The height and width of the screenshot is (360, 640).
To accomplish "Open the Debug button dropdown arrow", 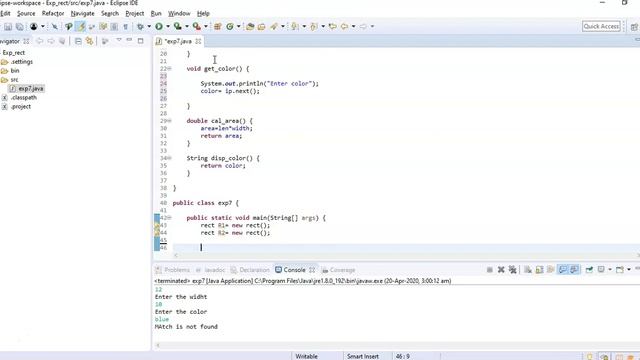I will click(x=149, y=27).
